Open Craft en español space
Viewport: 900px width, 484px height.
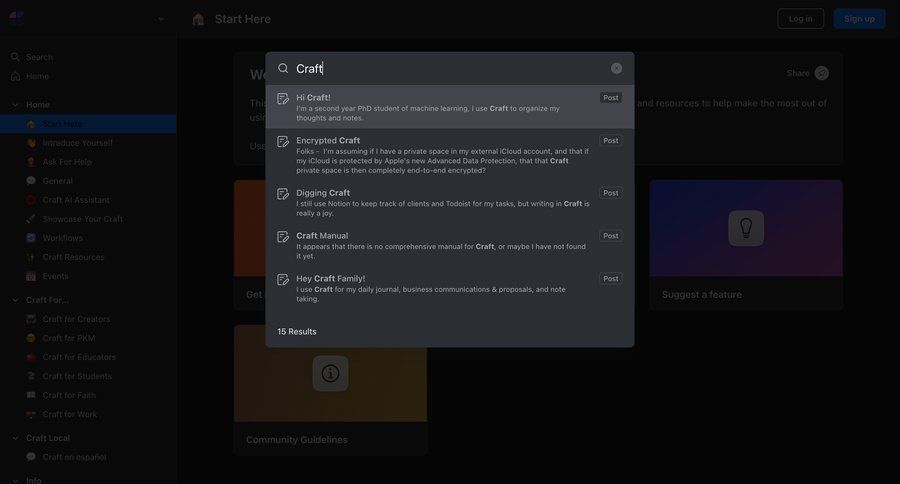click(x=88, y=457)
